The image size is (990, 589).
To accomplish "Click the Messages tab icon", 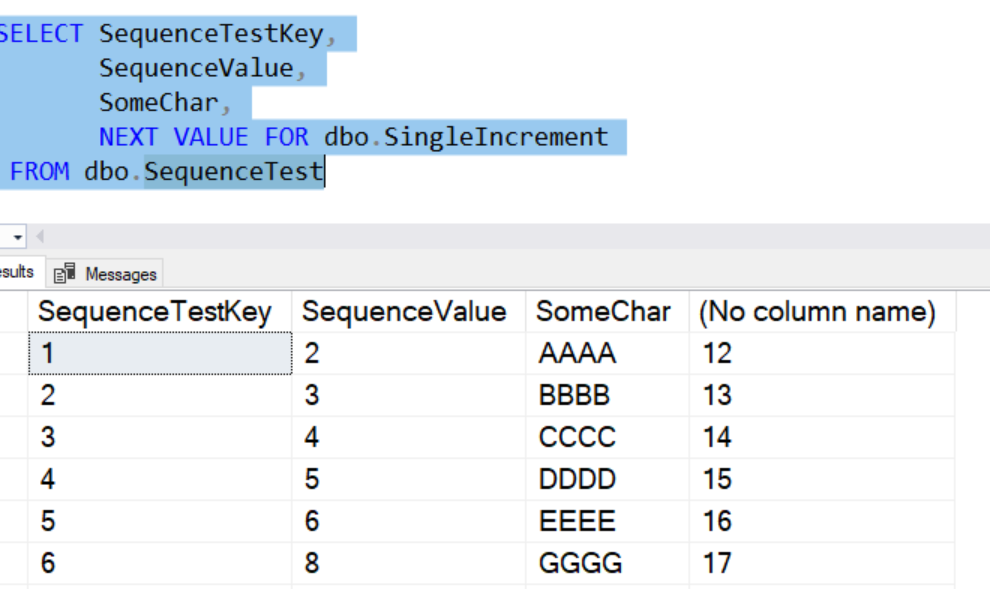I will point(65,273).
